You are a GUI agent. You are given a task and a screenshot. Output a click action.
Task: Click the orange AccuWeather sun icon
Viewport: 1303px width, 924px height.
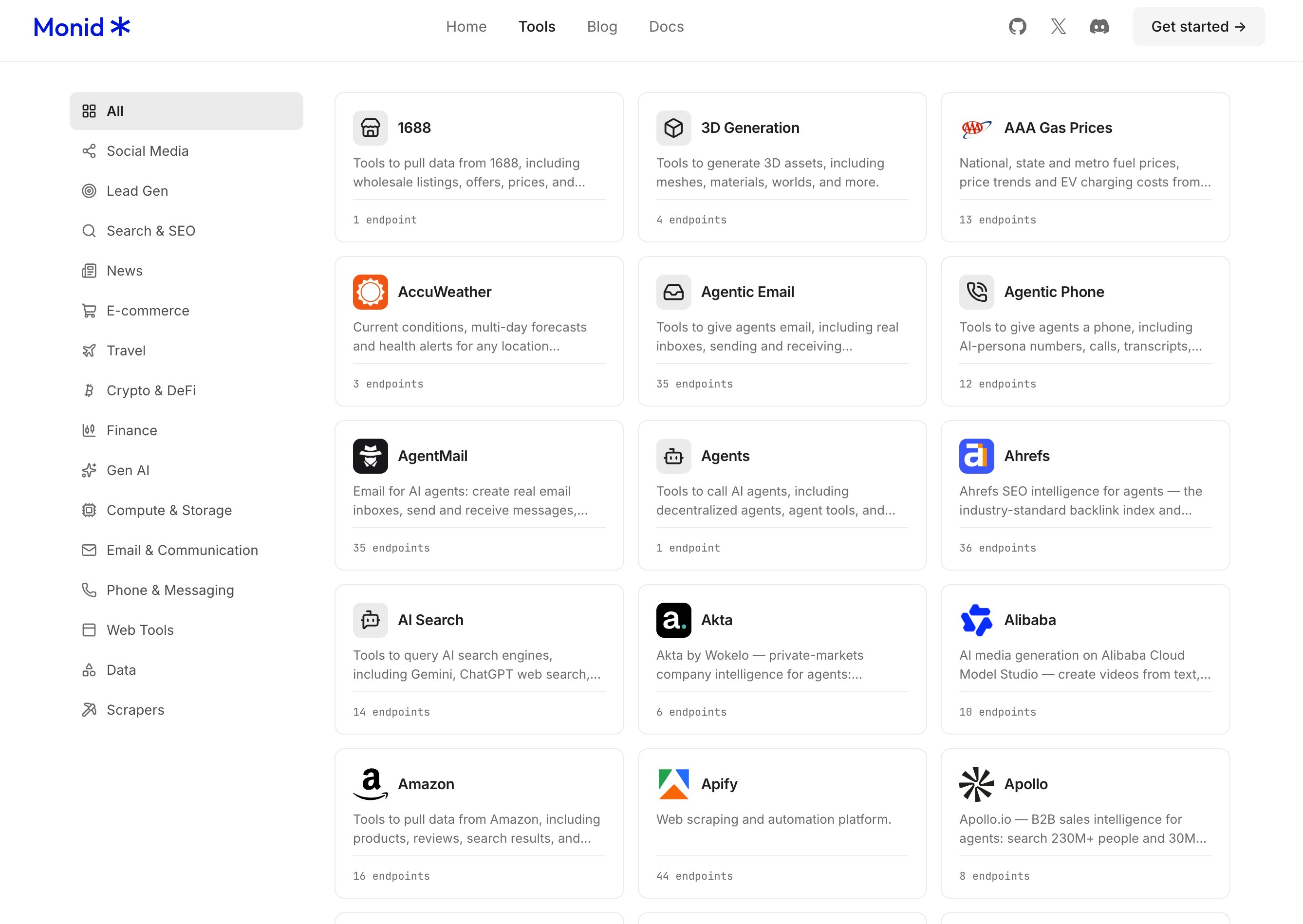(371, 292)
